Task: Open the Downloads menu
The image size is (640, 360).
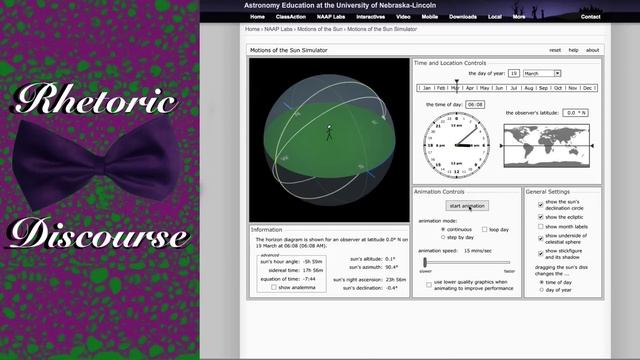Action: coord(463,17)
